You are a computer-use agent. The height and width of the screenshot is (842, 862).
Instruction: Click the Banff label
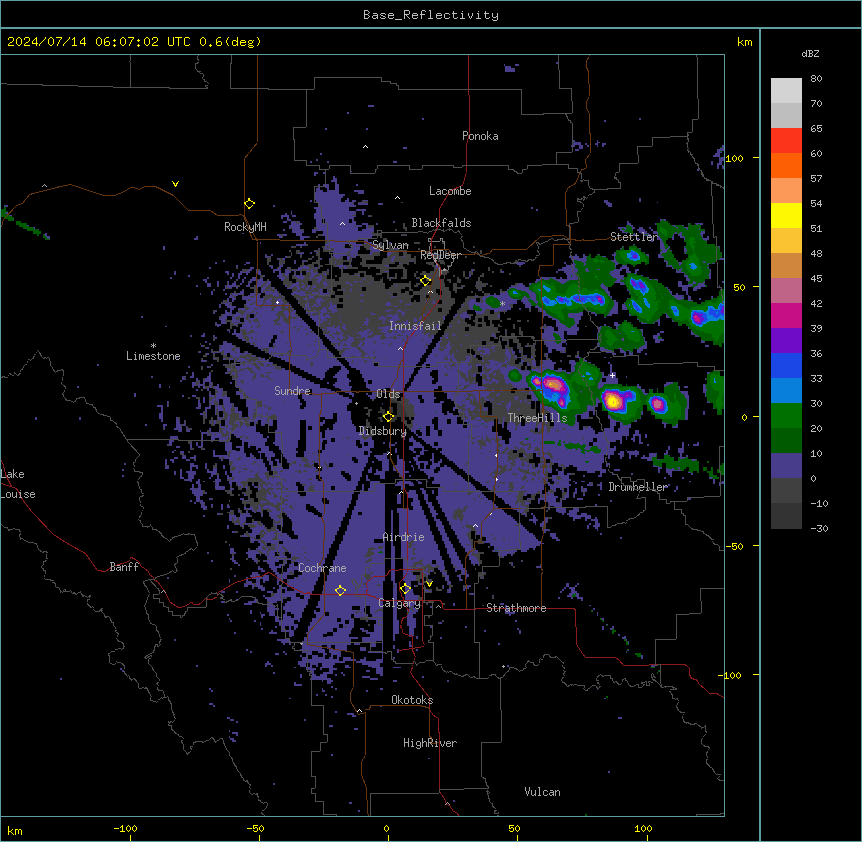(124, 567)
